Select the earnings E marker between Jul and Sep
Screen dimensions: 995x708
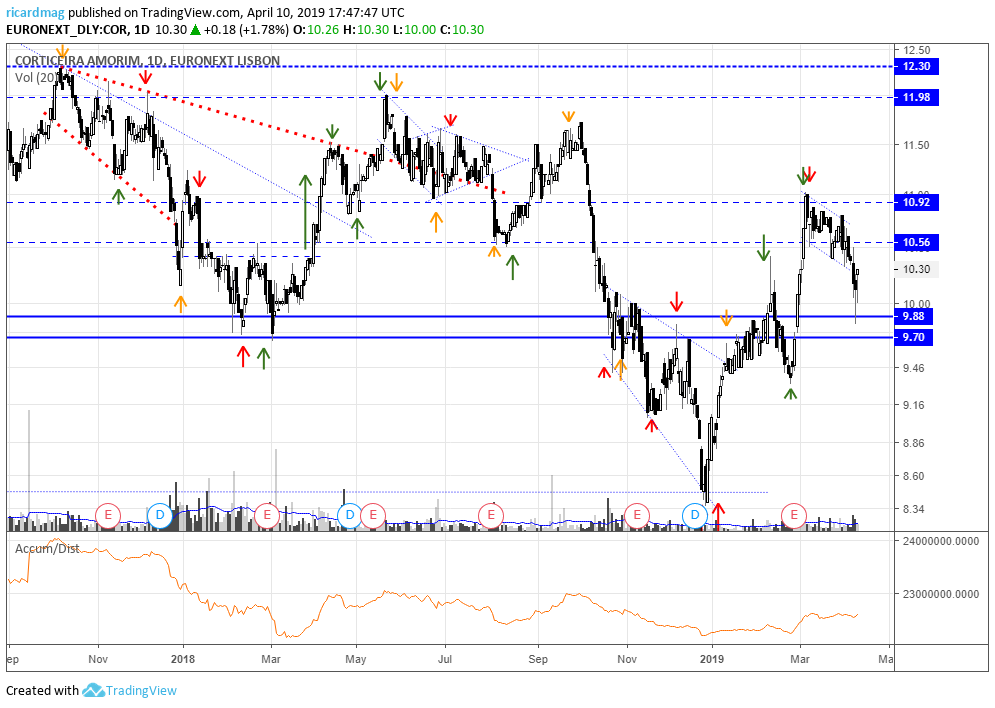(x=491, y=515)
